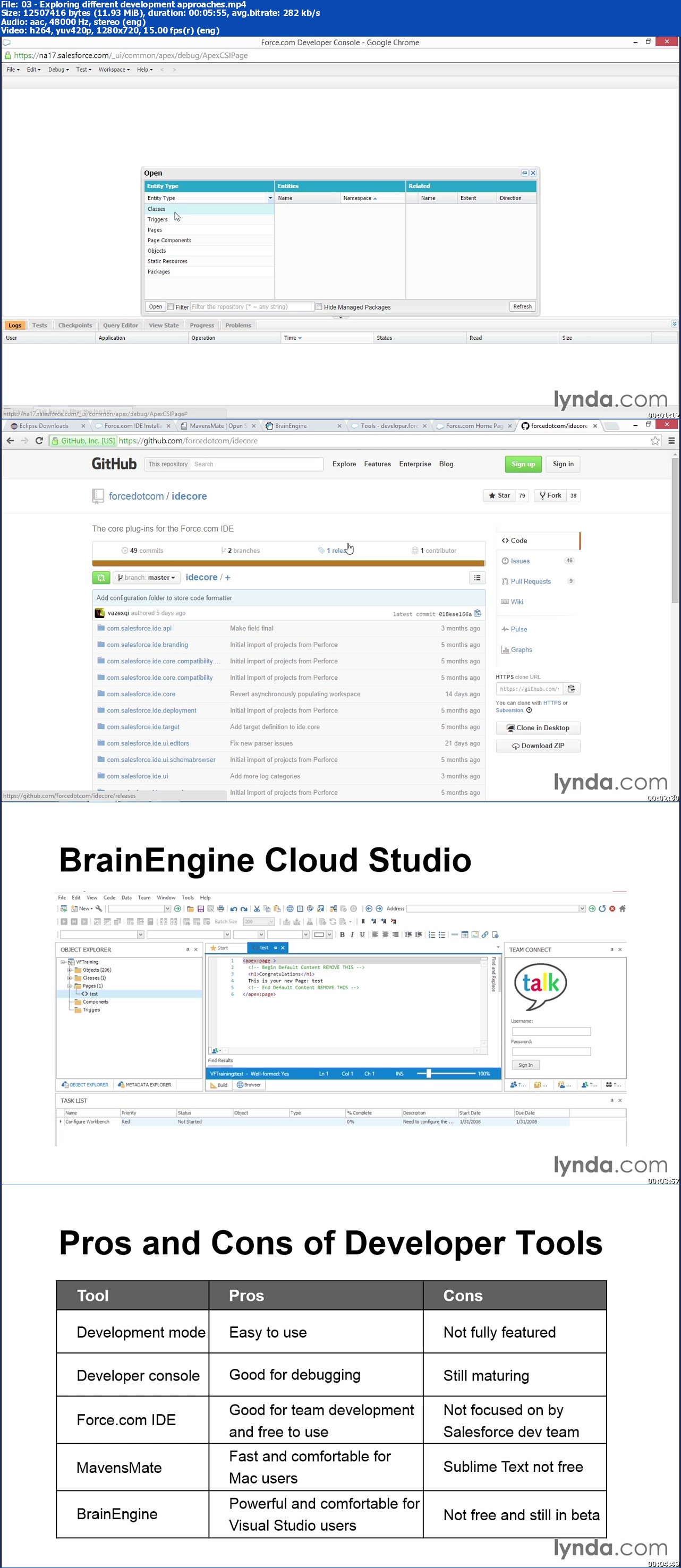Select Static Resources entity type
This screenshot has width=681, height=1568.
point(209,261)
